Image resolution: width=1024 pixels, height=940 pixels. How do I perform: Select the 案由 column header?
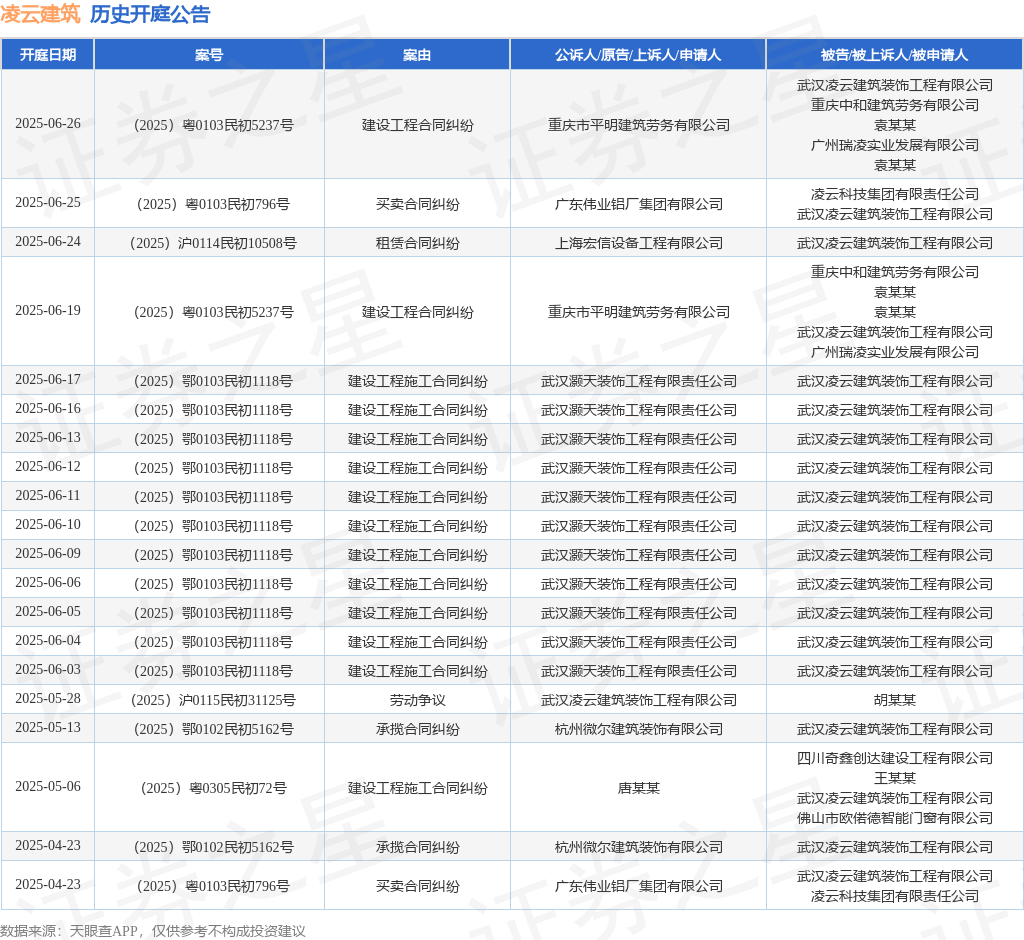pyautogui.click(x=417, y=55)
